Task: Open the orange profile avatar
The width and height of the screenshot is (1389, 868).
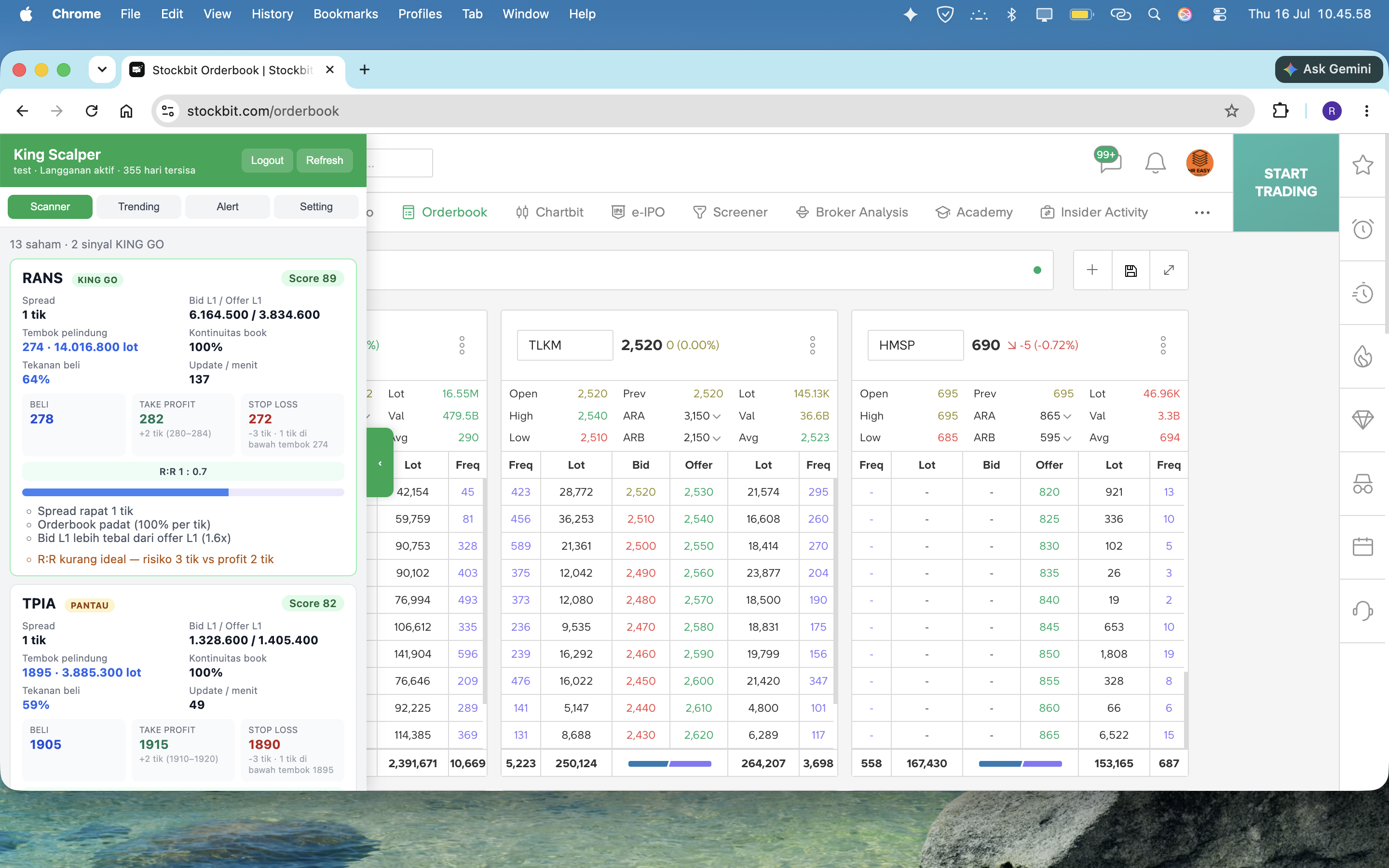Action: coord(1199,163)
